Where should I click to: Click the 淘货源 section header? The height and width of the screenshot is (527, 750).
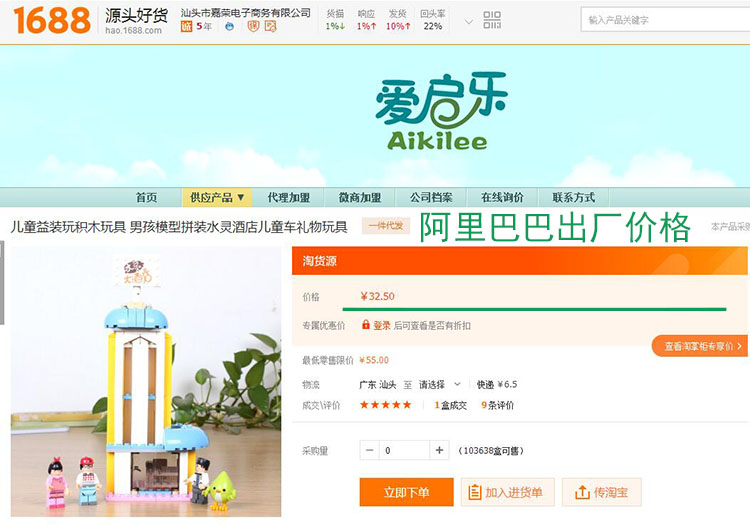pyautogui.click(x=519, y=261)
